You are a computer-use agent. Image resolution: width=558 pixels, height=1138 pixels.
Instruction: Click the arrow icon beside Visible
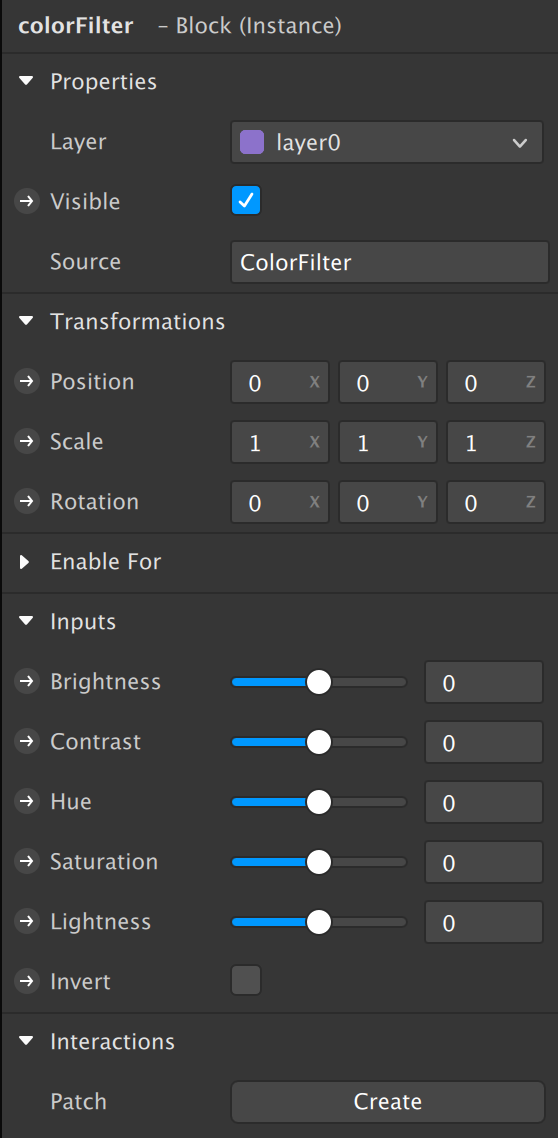27,202
